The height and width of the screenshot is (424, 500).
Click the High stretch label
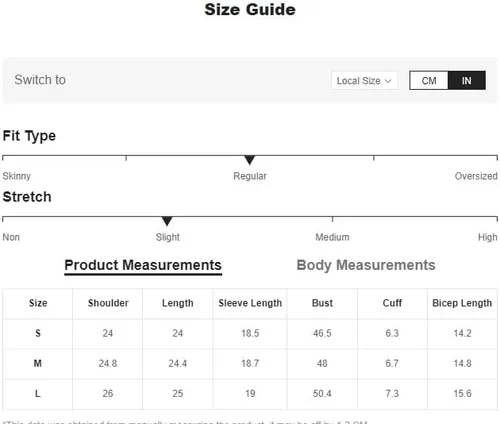pyautogui.click(x=488, y=237)
